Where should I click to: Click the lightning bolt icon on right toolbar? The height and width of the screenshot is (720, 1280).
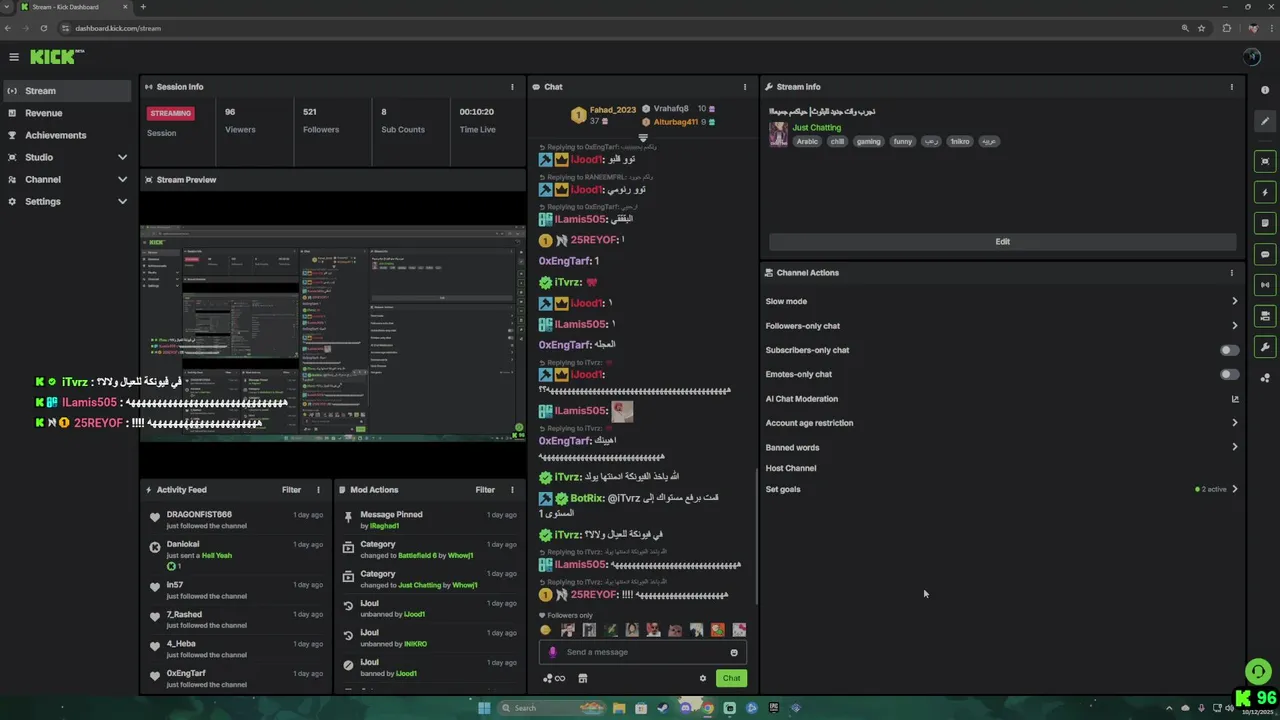click(1265, 192)
